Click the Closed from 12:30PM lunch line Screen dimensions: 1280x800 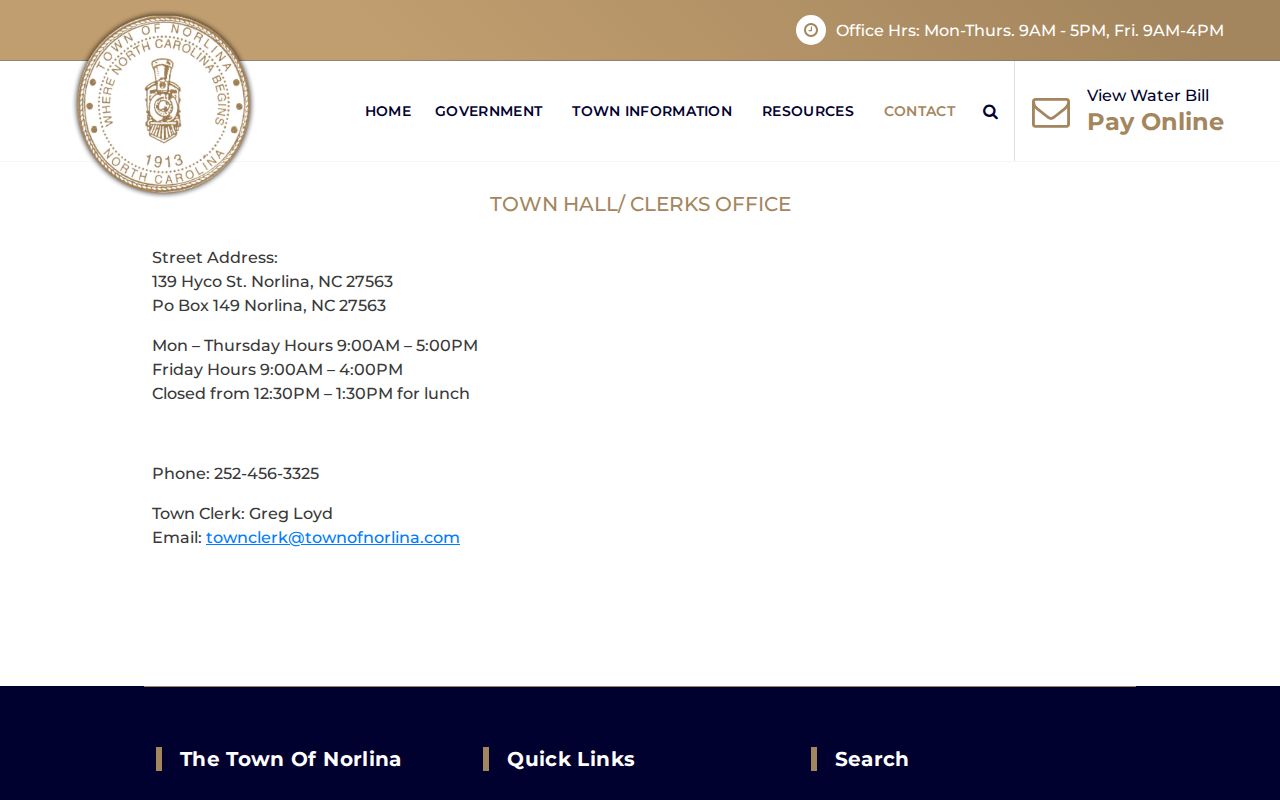click(311, 393)
